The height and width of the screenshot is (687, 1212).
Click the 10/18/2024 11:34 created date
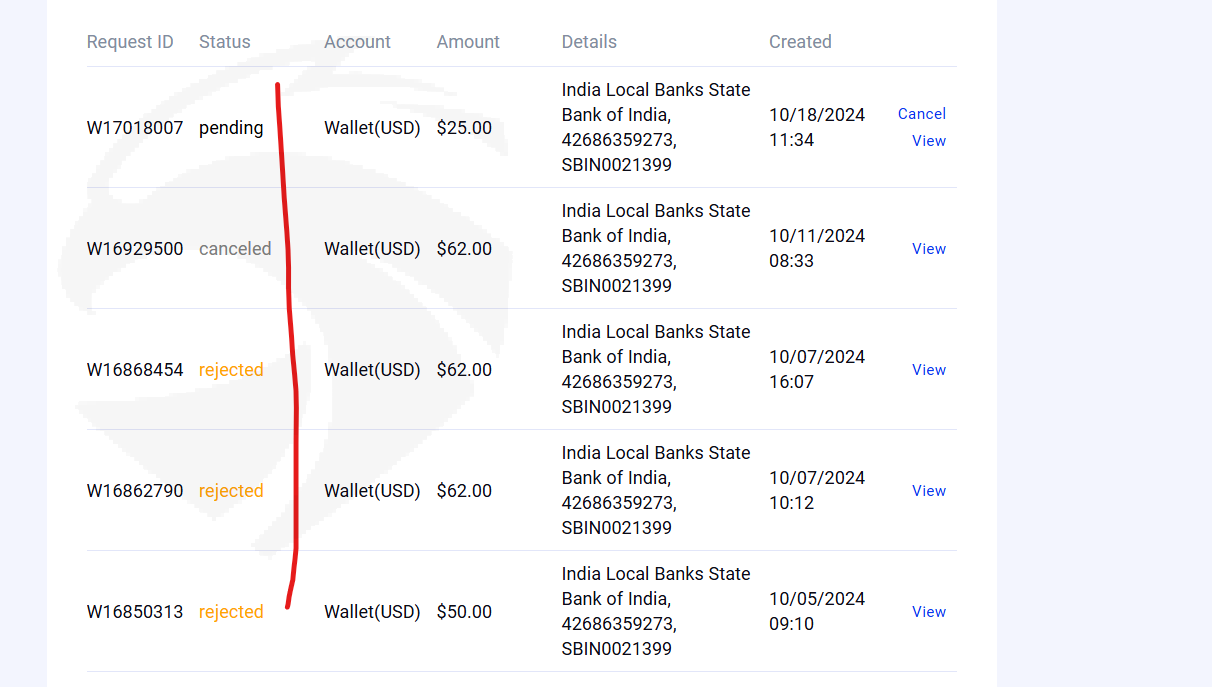pyautogui.click(x=816, y=127)
